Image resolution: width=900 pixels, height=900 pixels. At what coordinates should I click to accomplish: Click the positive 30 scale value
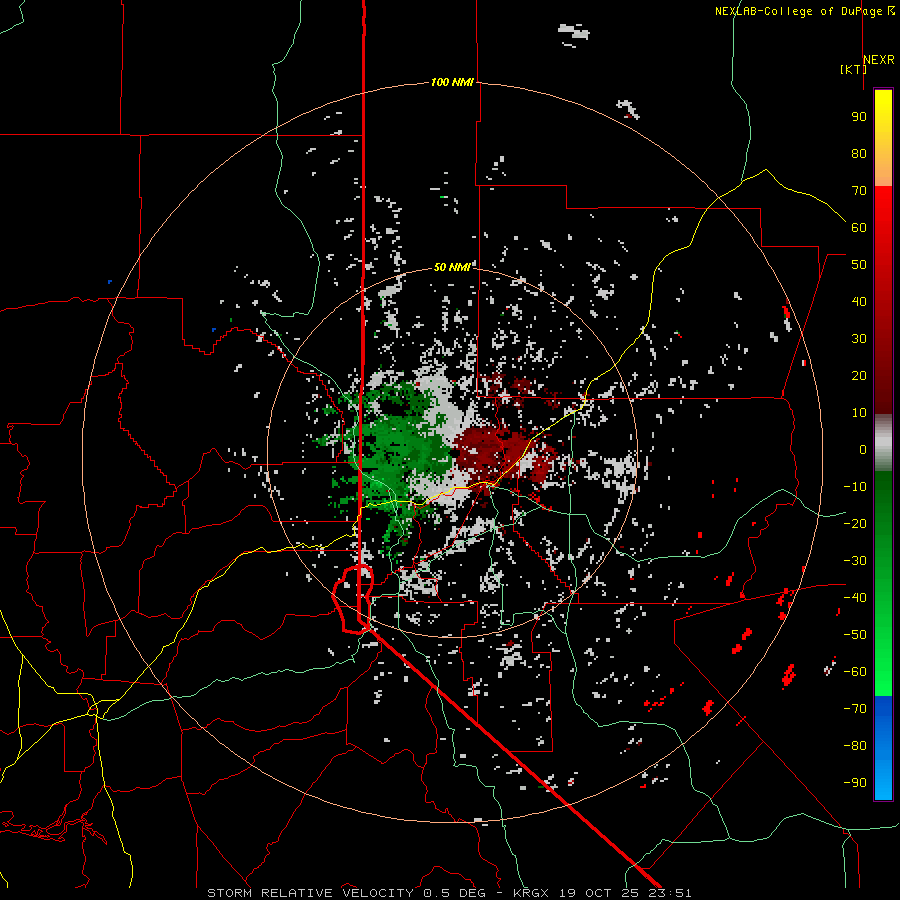859,339
